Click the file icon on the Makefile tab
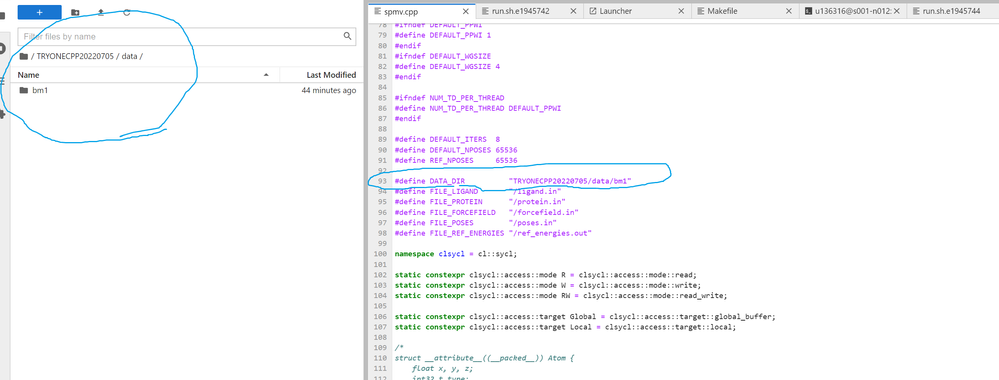Viewport: 999px width, 380px height. point(701,11)
